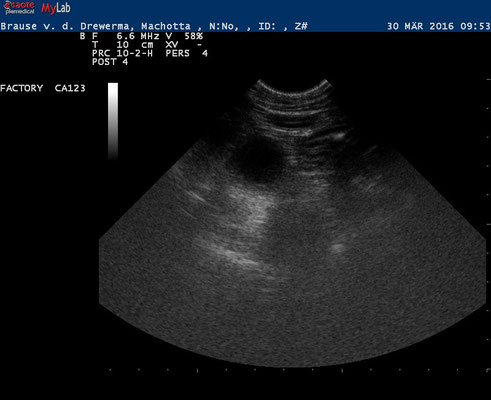Click the 'B' mode indicator

coord(83,36)
